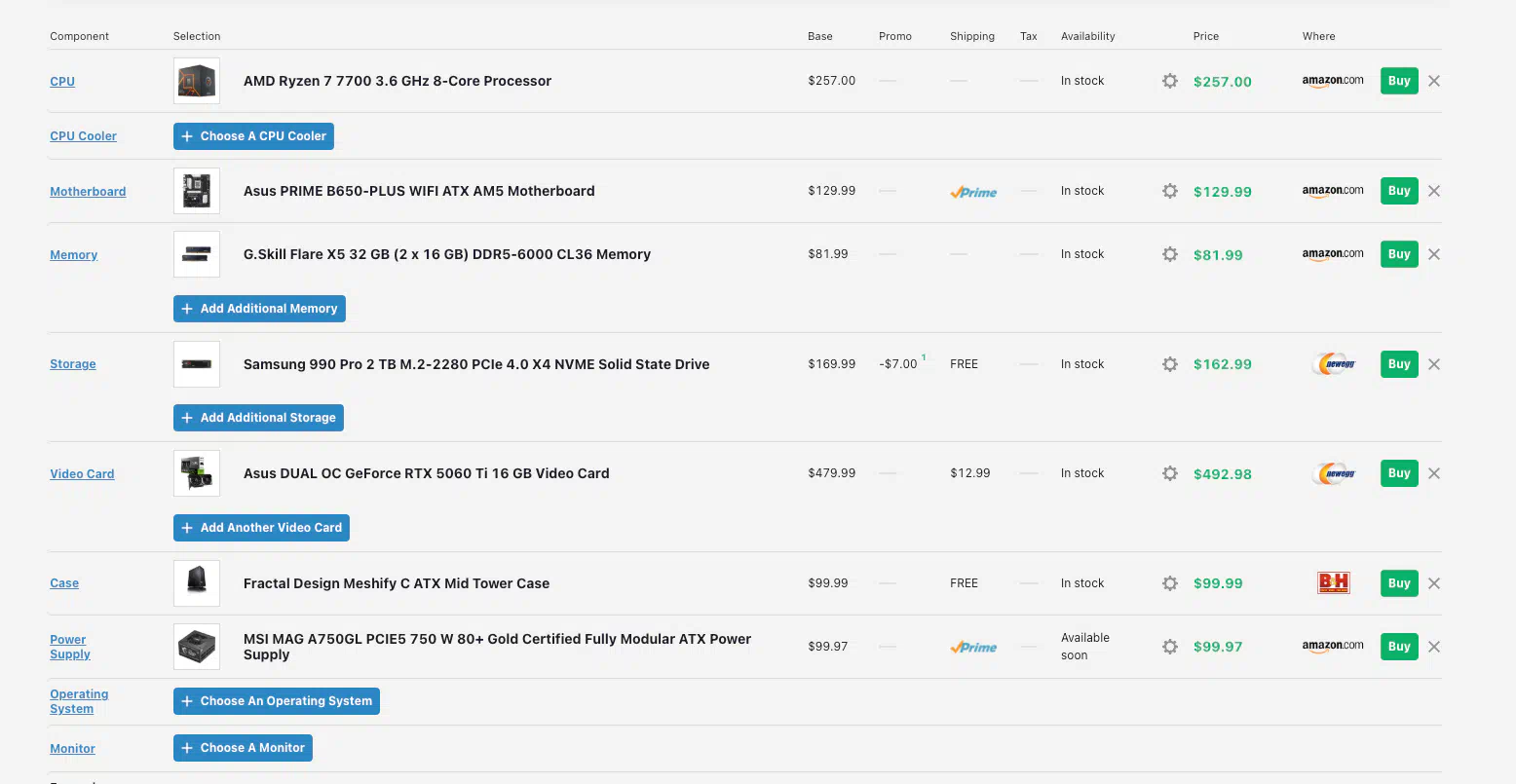Open the Operating System category link
Image resolution: width=1516 pixels, height=784 pixels.
point(79,701)
